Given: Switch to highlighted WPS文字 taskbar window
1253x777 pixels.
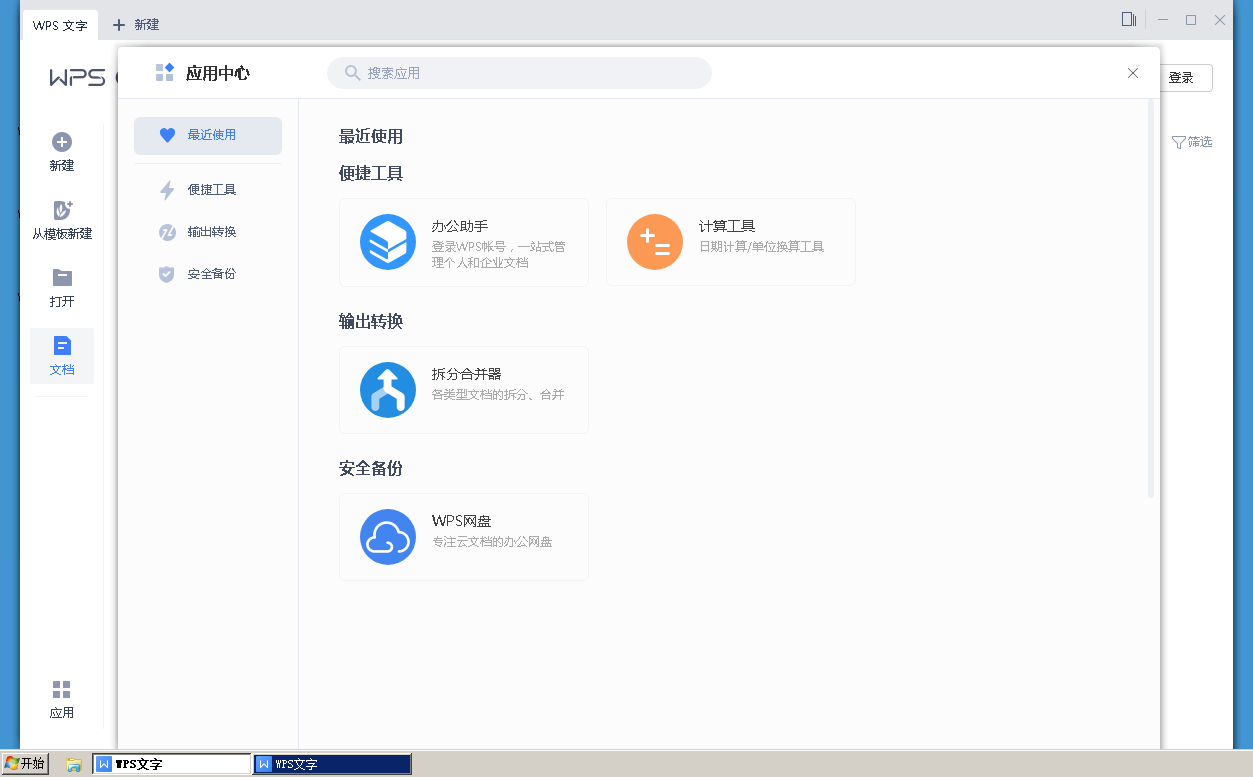Looking at the screenshot, I should pos(333,764).
